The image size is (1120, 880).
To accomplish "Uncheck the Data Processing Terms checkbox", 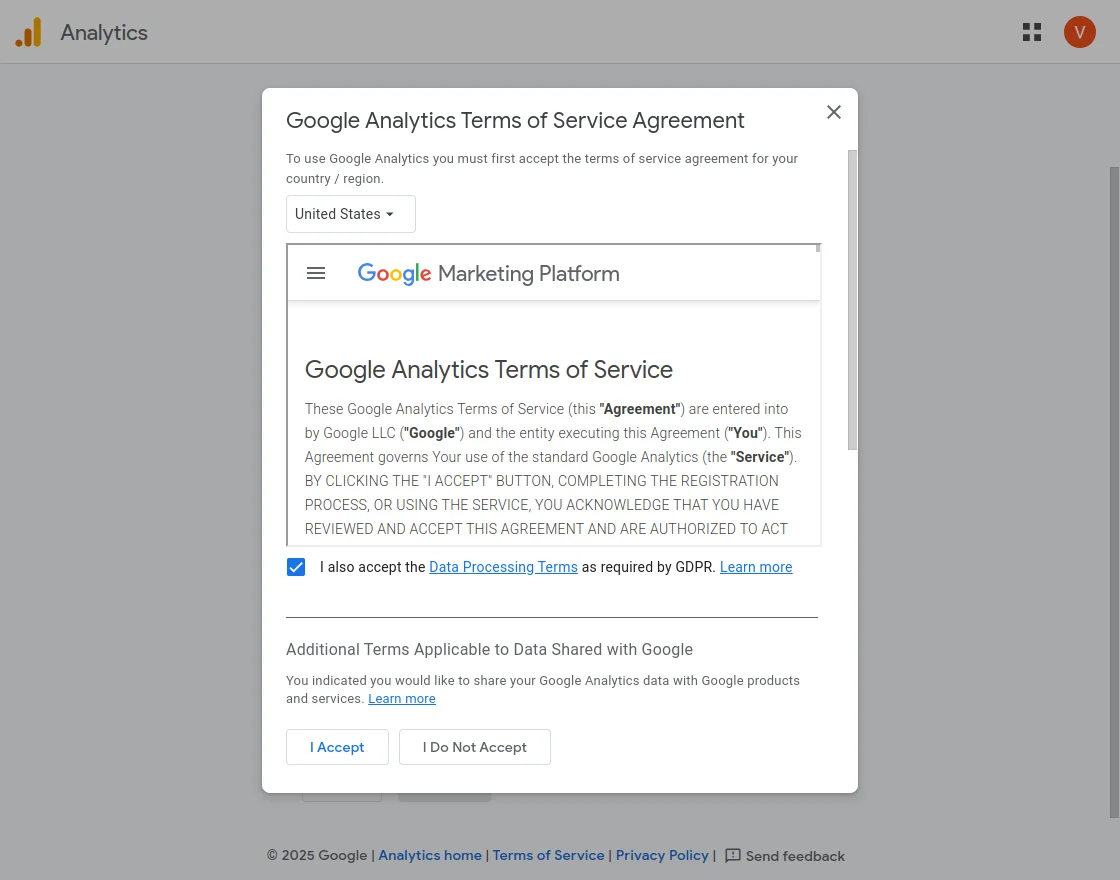I will pos(296,567).
